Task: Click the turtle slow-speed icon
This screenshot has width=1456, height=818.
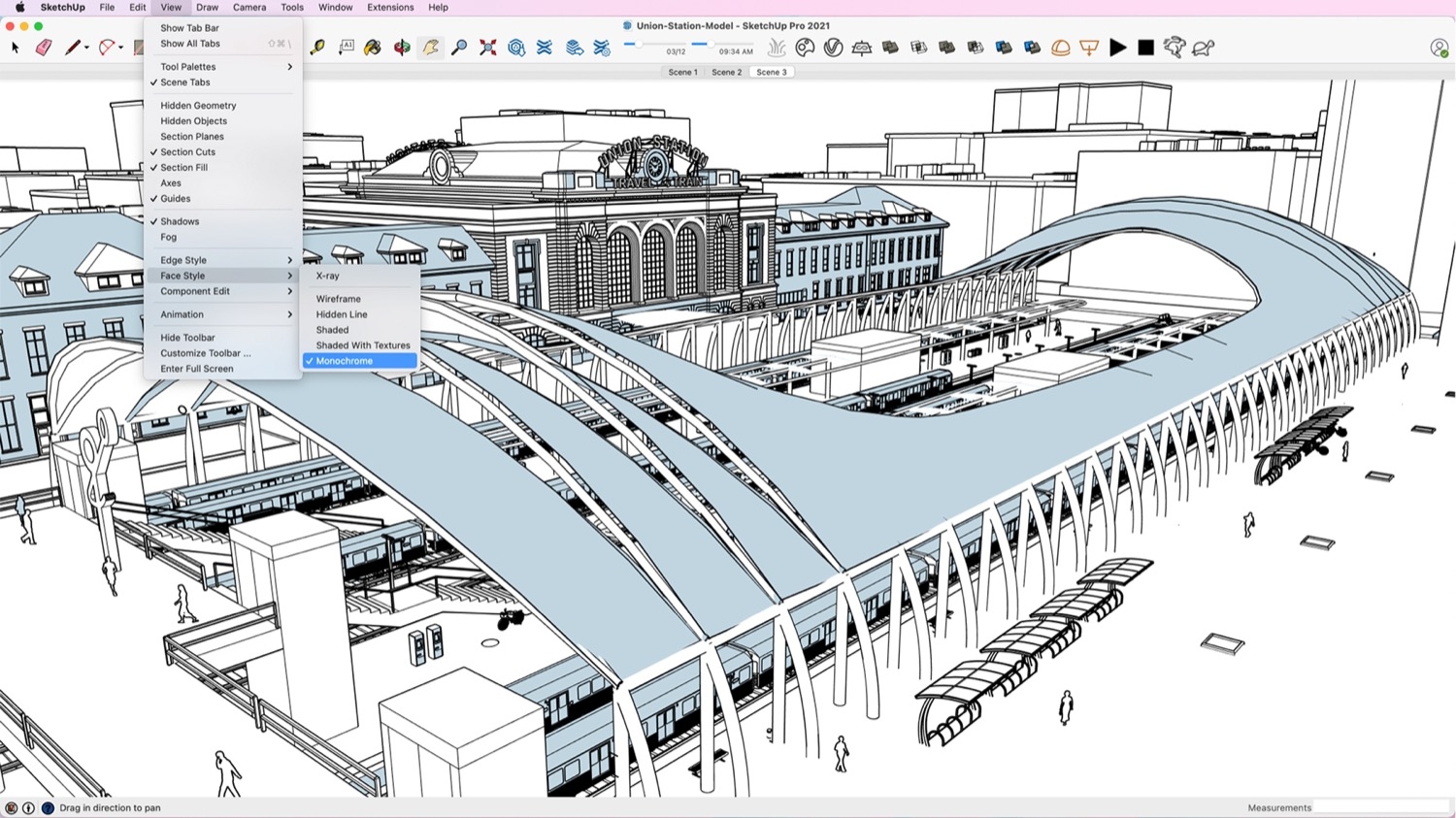Action: (1203, 47)
